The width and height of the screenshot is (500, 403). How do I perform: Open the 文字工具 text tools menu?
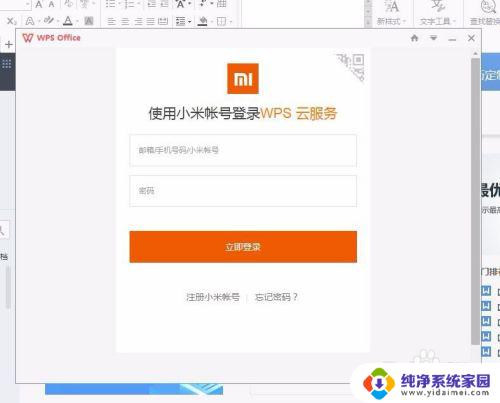pos(437,13)
